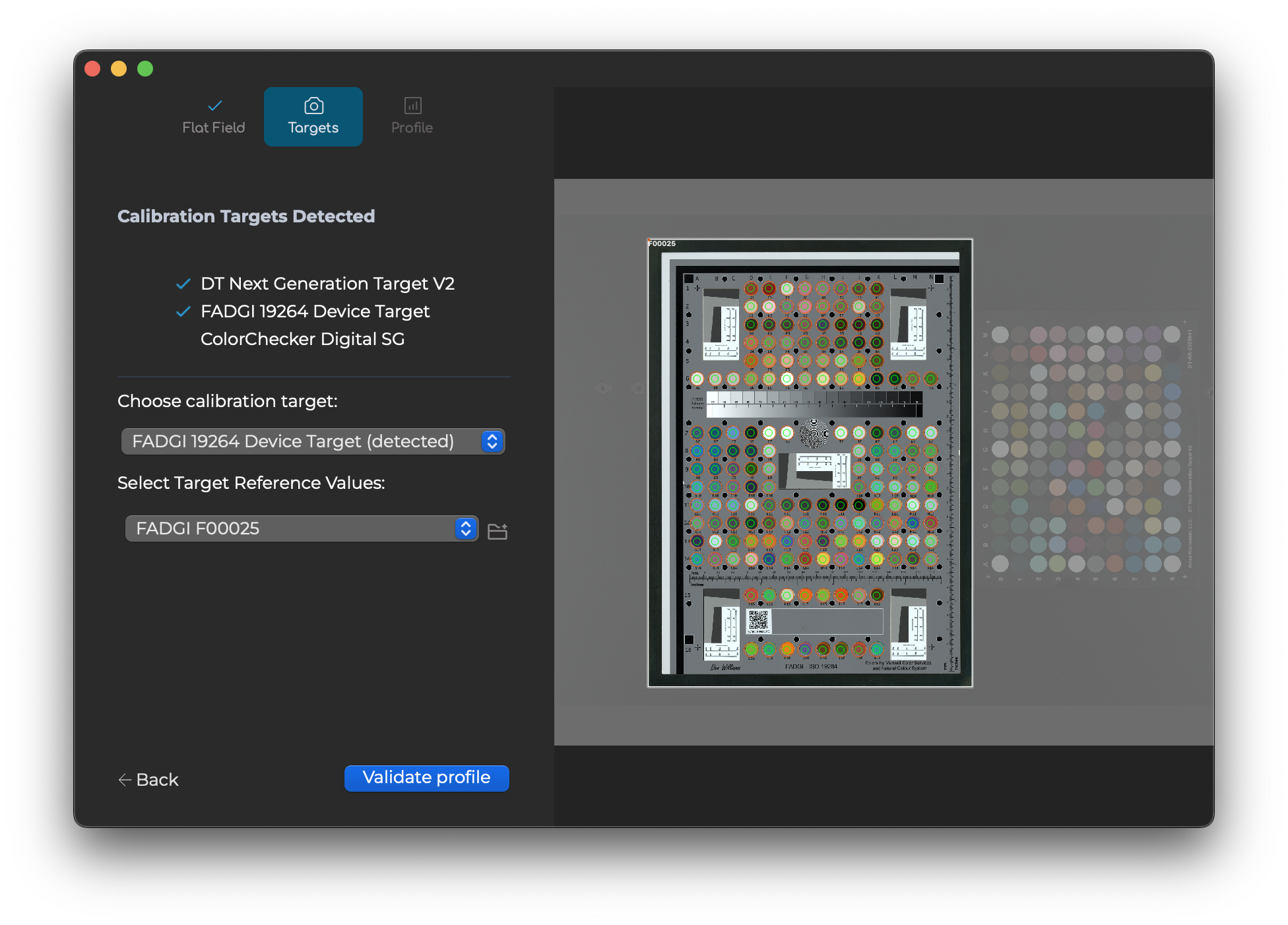Go Back to the previous step
The image size is (1288, 925).
click(x=148, y=780)
